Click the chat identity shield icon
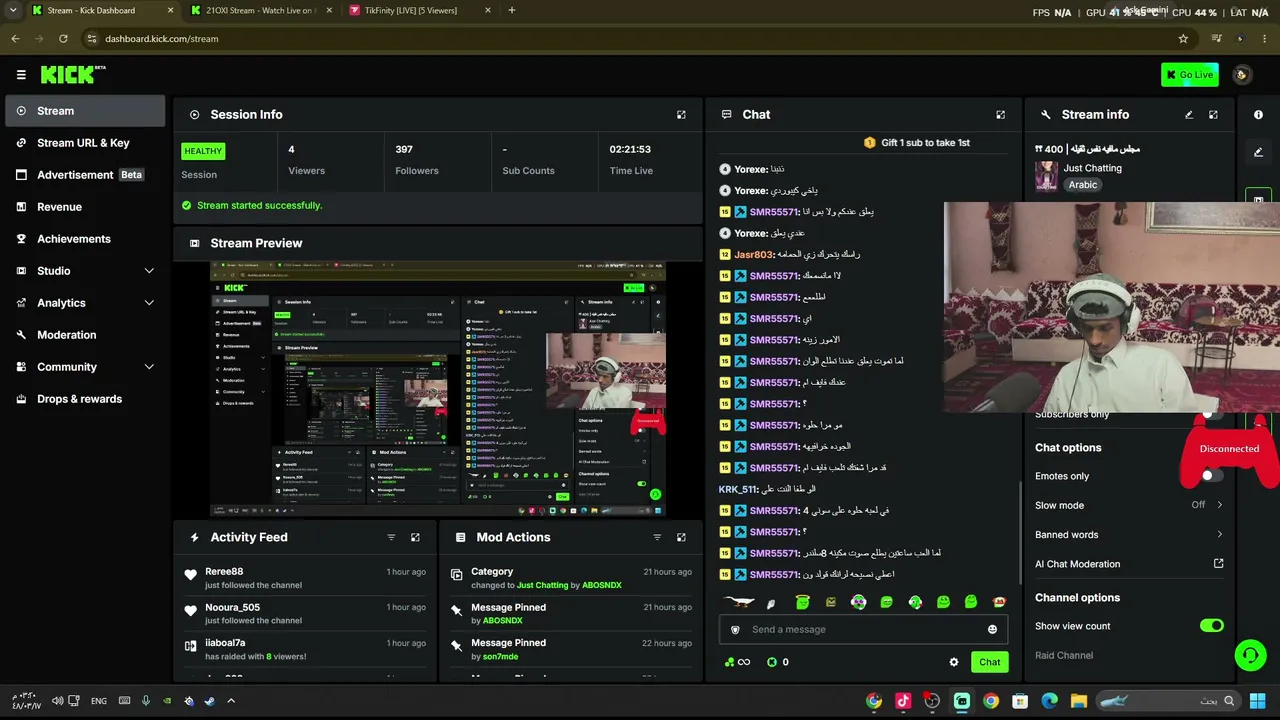The height and width of the screenshot is (720, 1280). (735, 630)
